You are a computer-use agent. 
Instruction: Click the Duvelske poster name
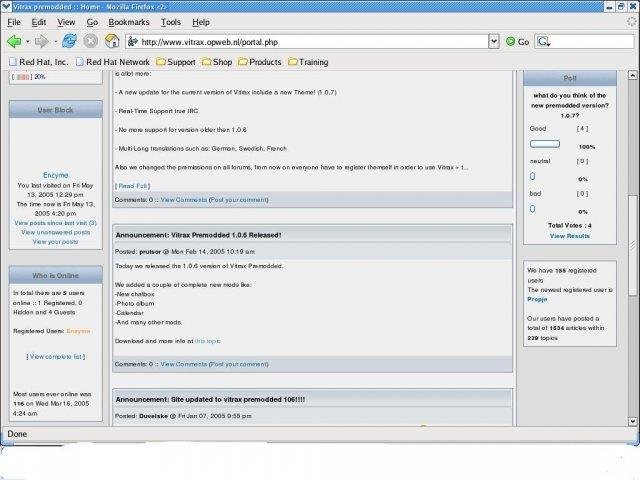pyautogui.click(x=153, y=416)
